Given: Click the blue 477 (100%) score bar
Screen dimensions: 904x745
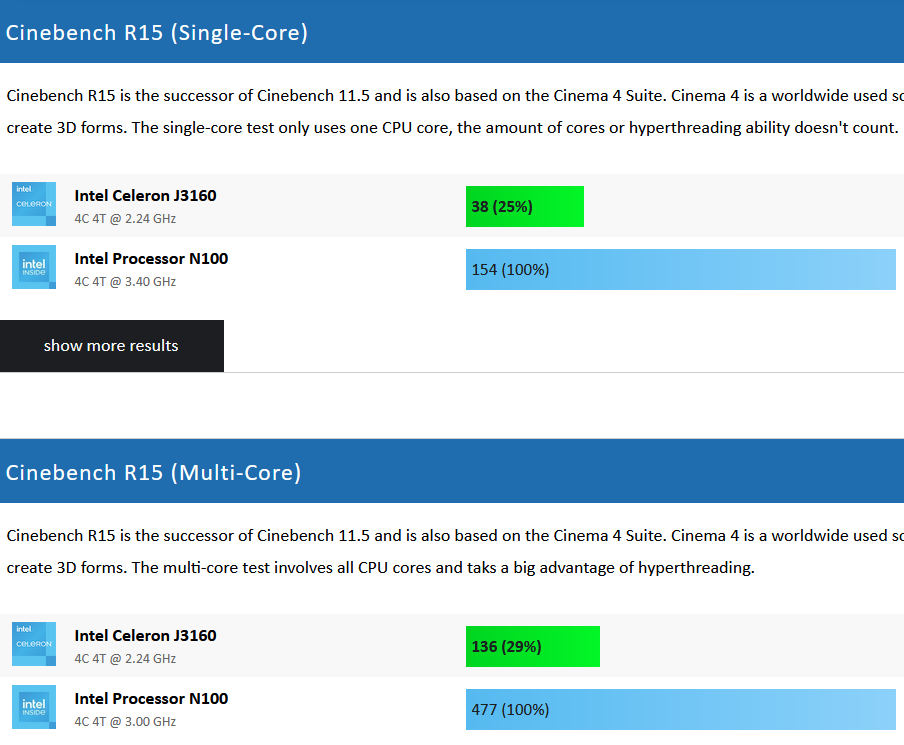Looking at the screenshot, I should 681,709.
